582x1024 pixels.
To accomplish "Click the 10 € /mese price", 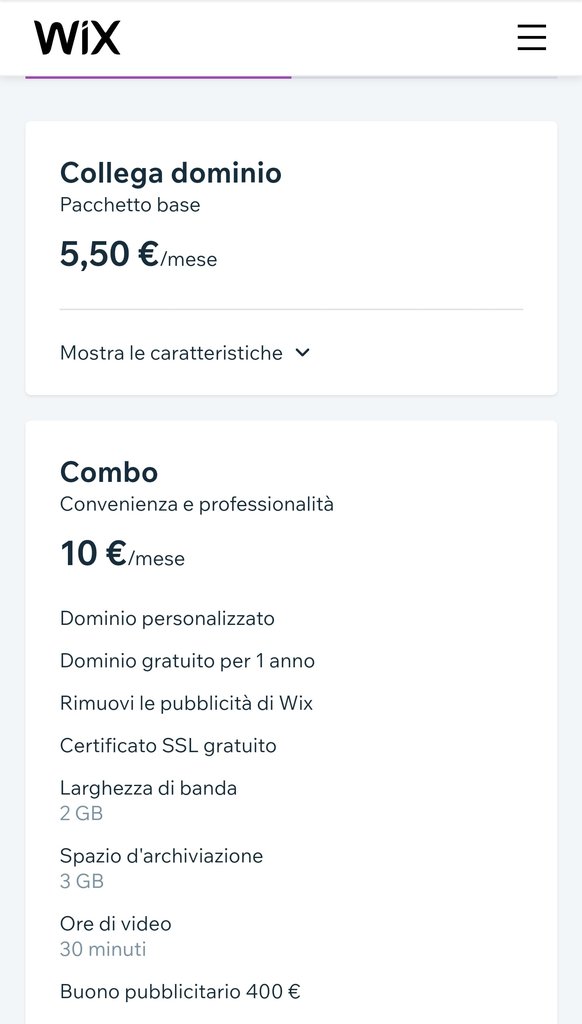I will click(122, 554).
